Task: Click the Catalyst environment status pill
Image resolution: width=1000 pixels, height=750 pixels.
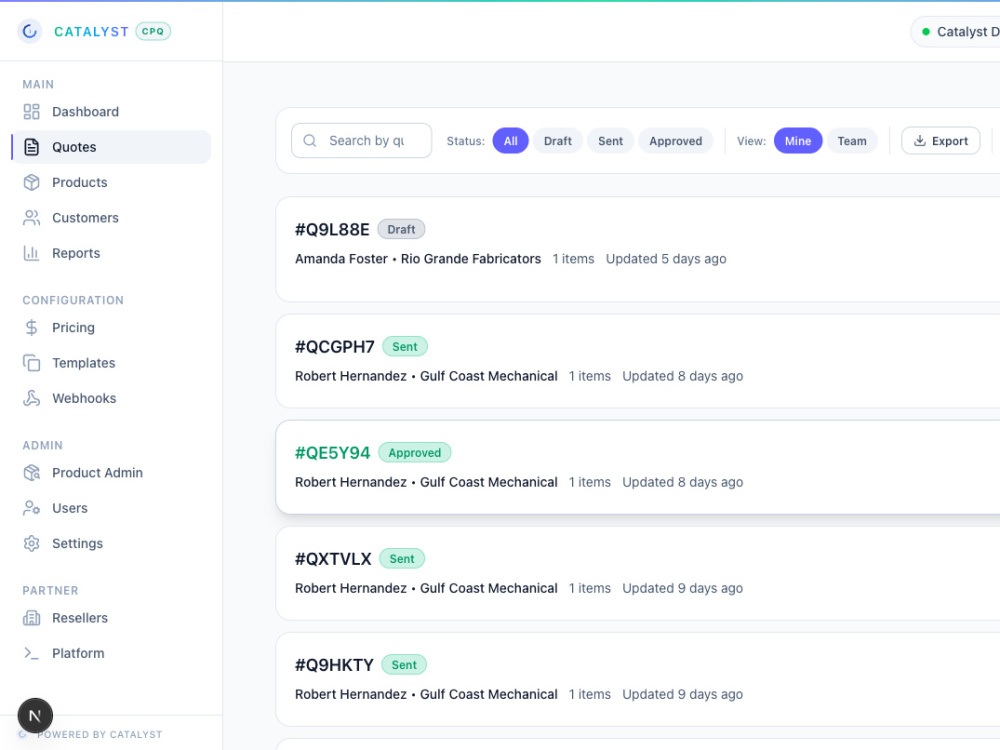Action: click(957, 32)
